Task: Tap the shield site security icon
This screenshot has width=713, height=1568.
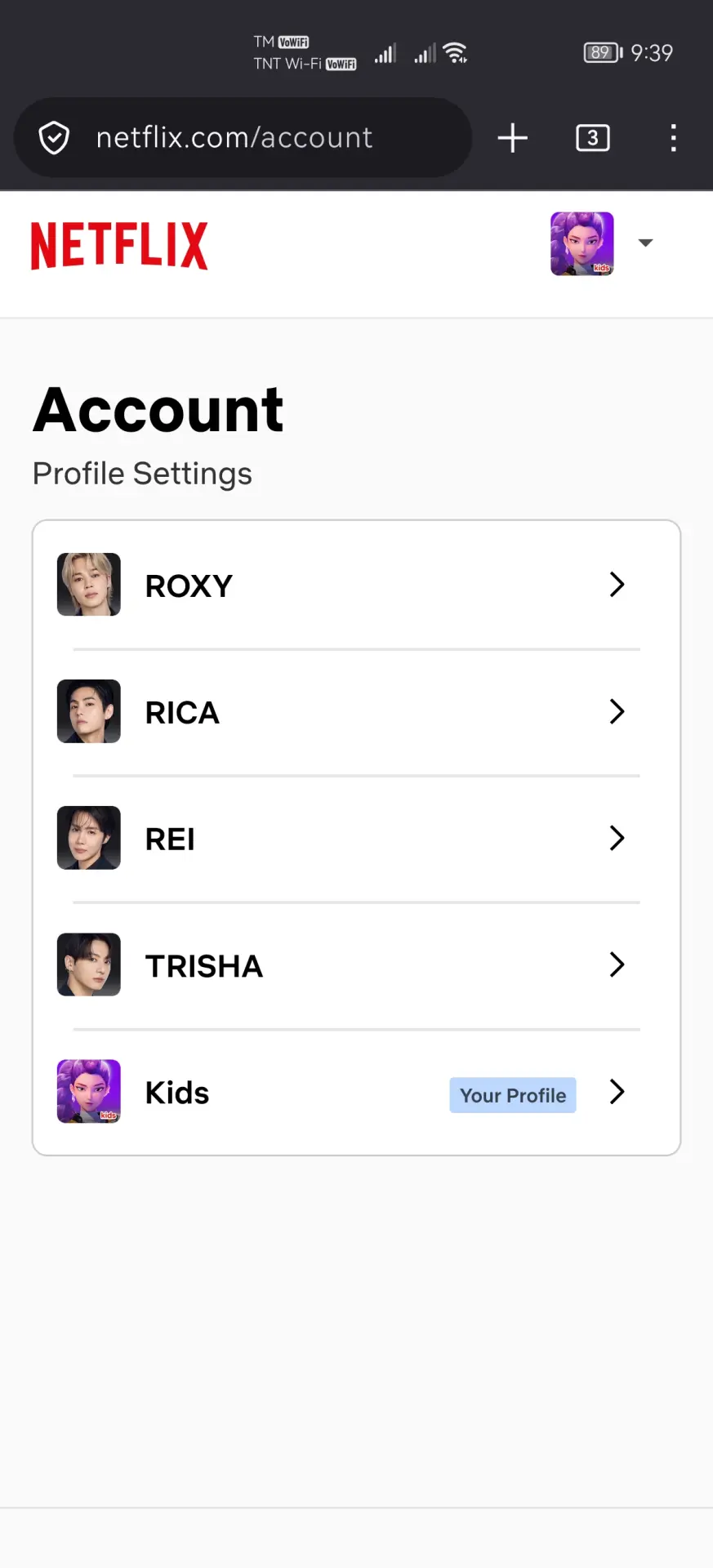Action: coord(55,138)
